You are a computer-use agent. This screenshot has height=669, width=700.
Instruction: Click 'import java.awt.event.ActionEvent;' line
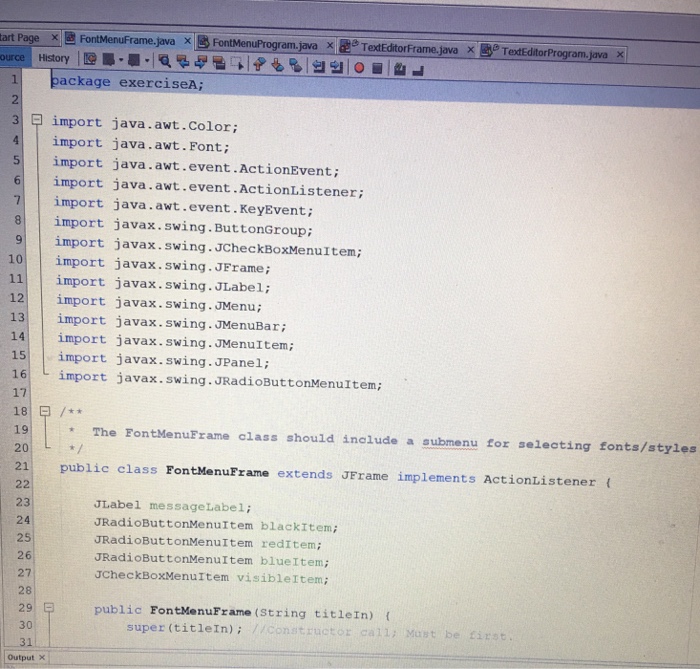coord(196,166)
